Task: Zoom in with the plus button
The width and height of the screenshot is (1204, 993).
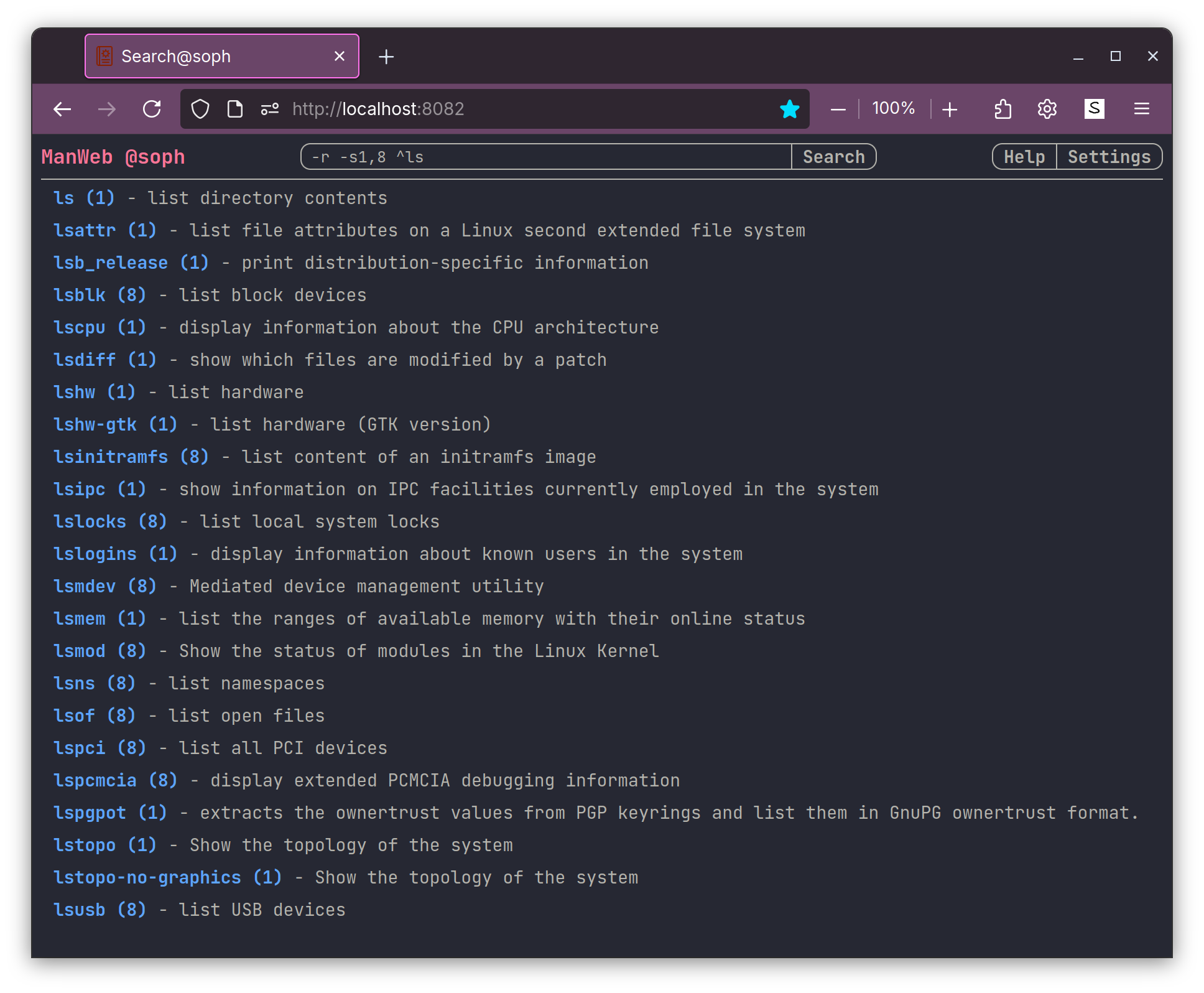Action: (x=950, y=110)
